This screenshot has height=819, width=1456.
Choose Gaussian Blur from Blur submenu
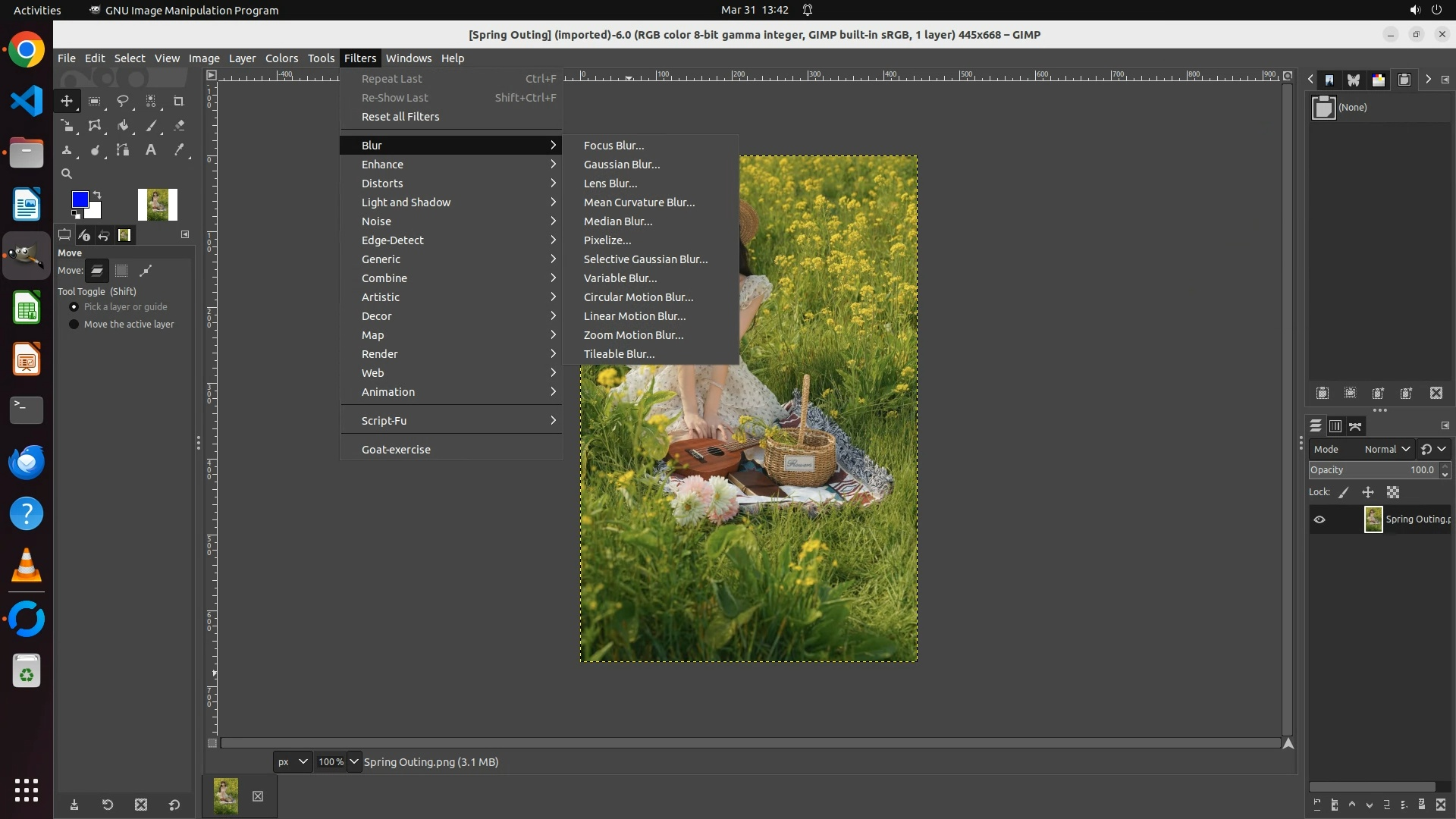(622, 165)
